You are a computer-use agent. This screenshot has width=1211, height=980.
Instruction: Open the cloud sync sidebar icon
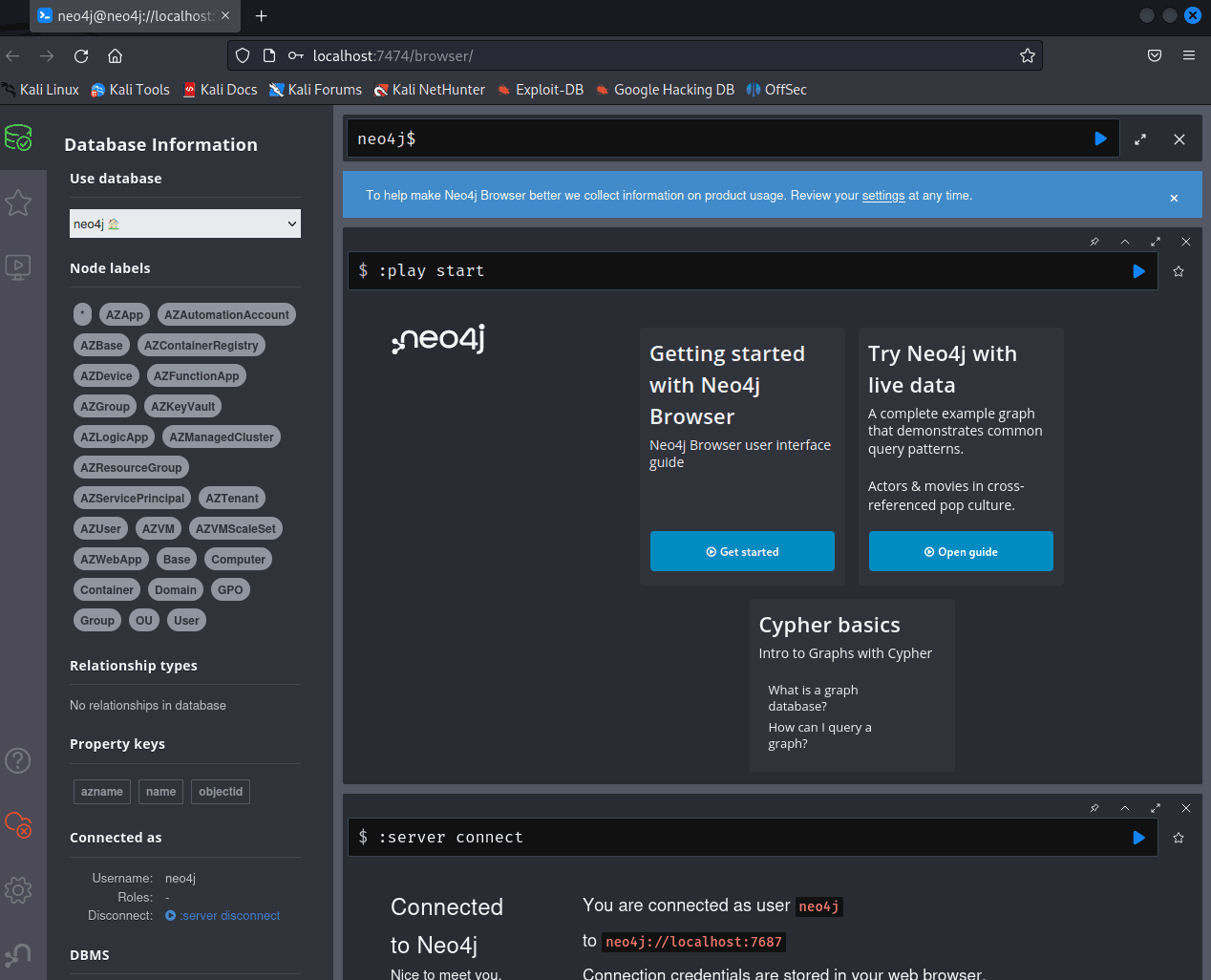(x=18, y=824)
